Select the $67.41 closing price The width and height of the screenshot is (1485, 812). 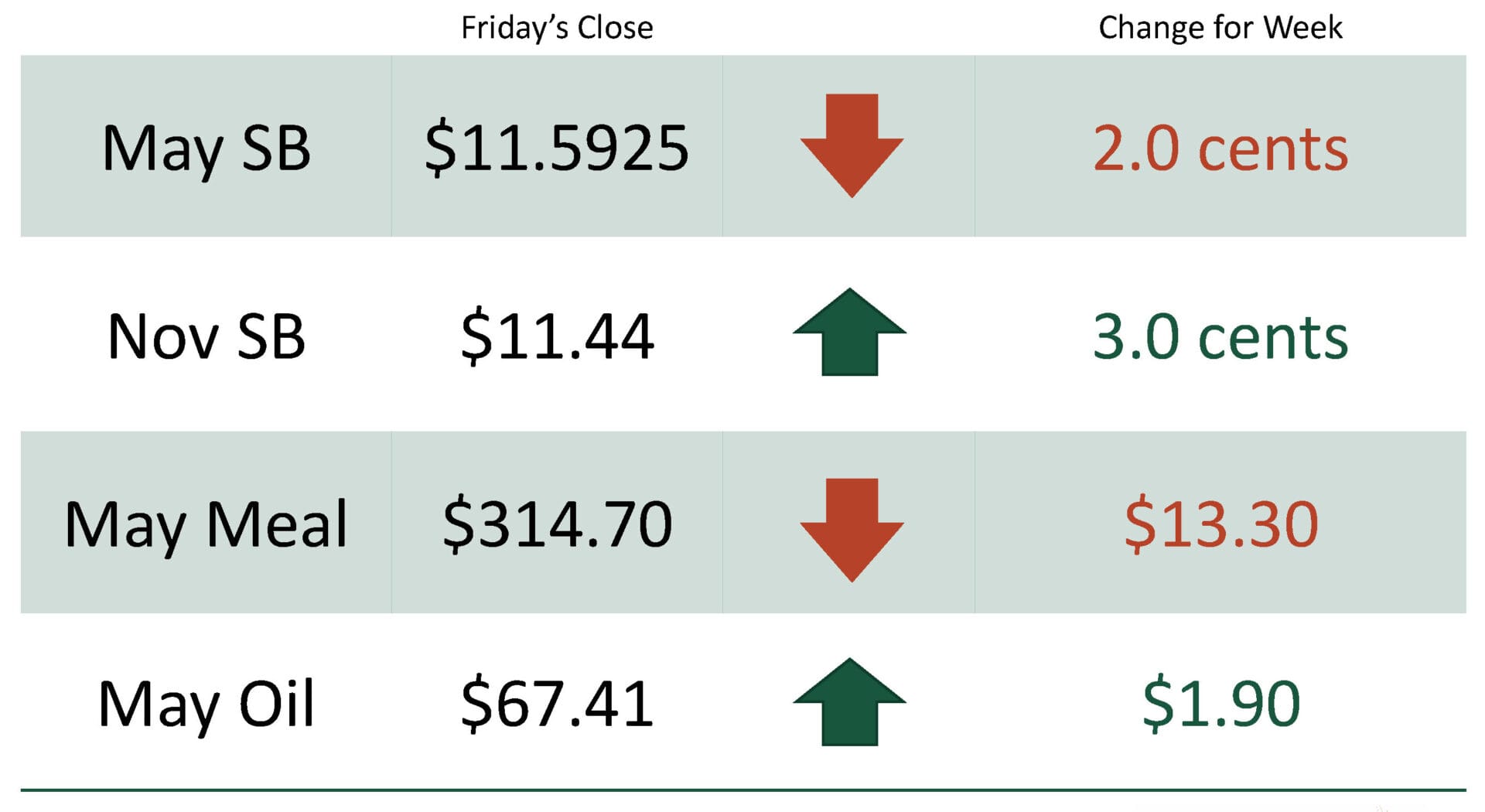557,703
